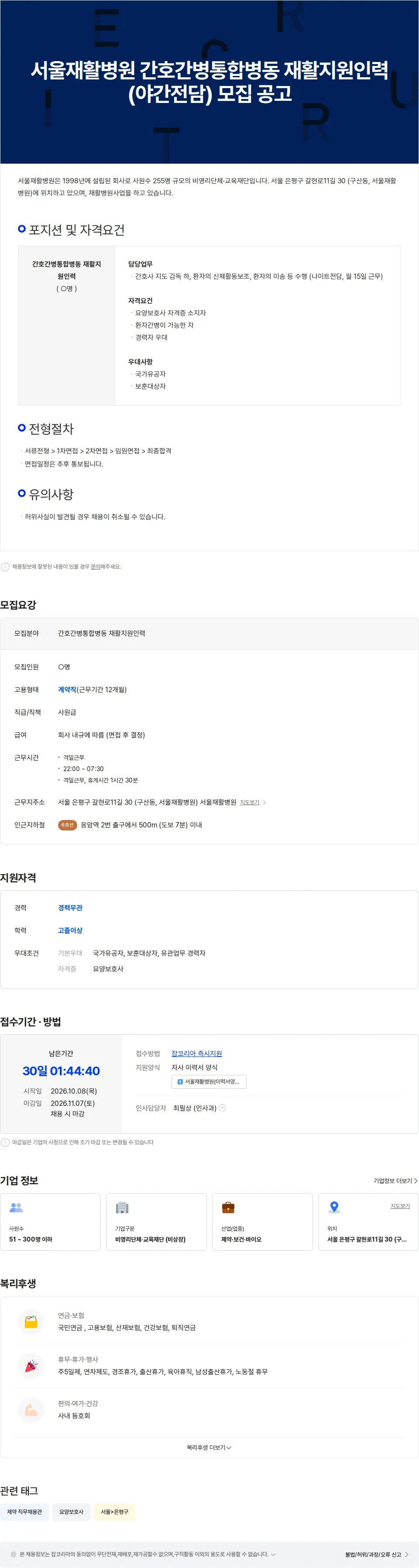The width and height of the screenshot is (419, 1568).
Task: Click the main recruitment title banner
Action: (209, 82)
